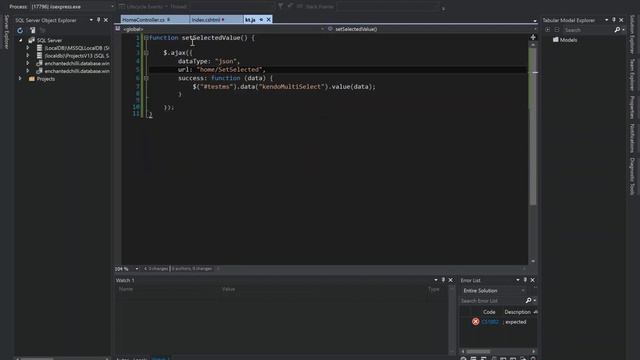This screenshot has height=360, width=640.
Task: Open the Team Explorer side tab
Action: coord(632,75)
